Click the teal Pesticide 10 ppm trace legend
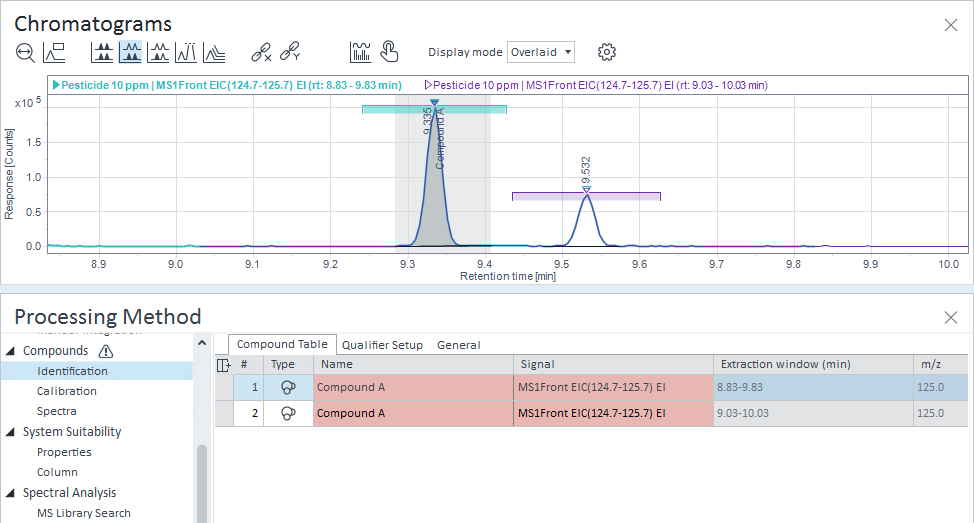The height and width of the screenshot is (523, 974). [x=227, y=85]
